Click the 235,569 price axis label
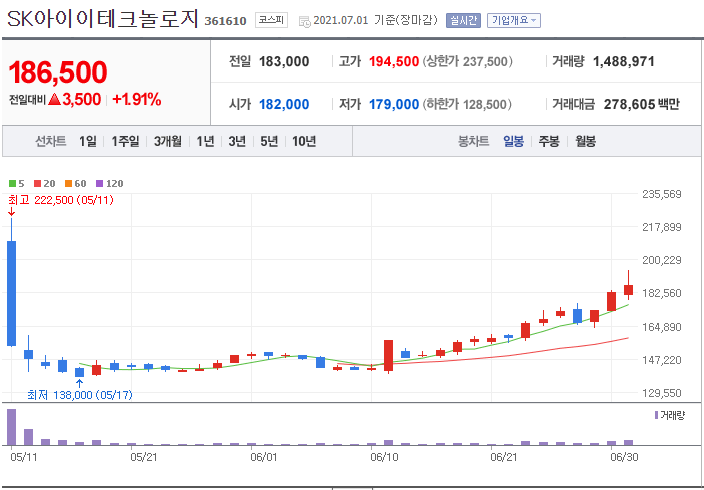Image resolution: width=704 pixels, height=490 pixels. (x=662, y=194)
